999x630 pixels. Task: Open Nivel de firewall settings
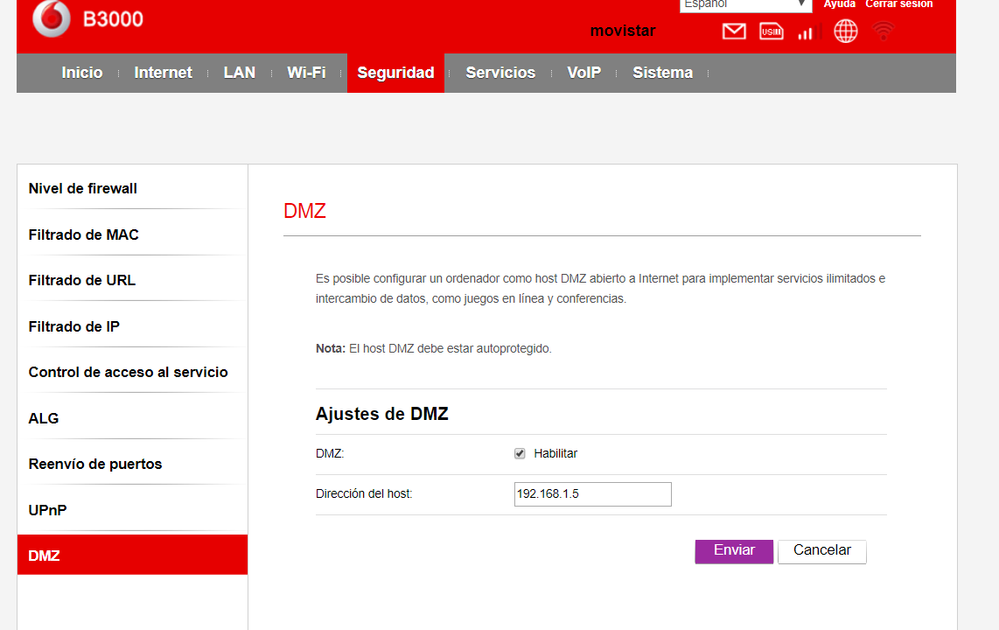tap(83, 188)
